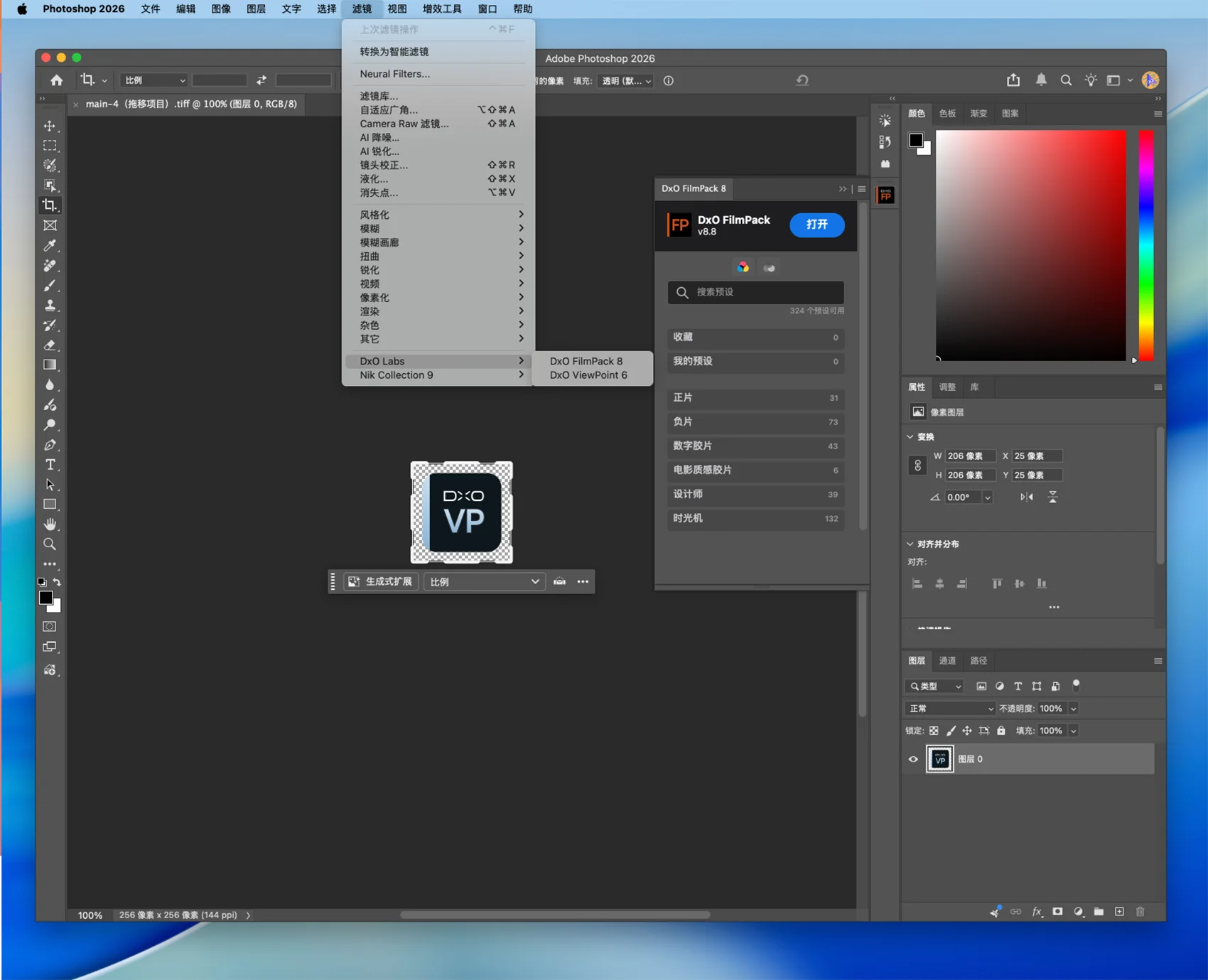Toggle the pixel layer filter icon
This screenshot has width=1208, height=980.
pyautogui.click(x=981, y=686)
